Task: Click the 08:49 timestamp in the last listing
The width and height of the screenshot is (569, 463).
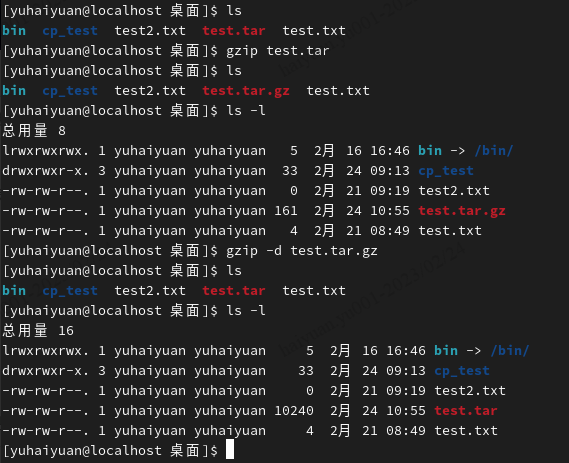Action: 406,431
